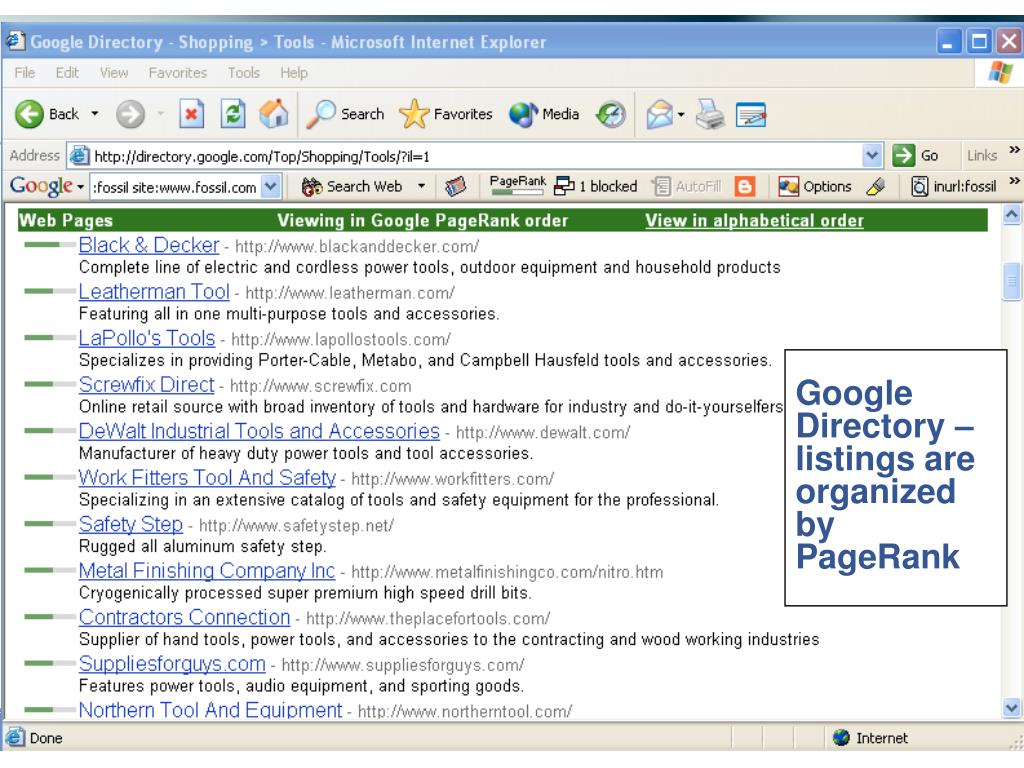Screen dimensions: 1024x768
Task: Go to the Home page icon
Action: (x=274, y=114)
